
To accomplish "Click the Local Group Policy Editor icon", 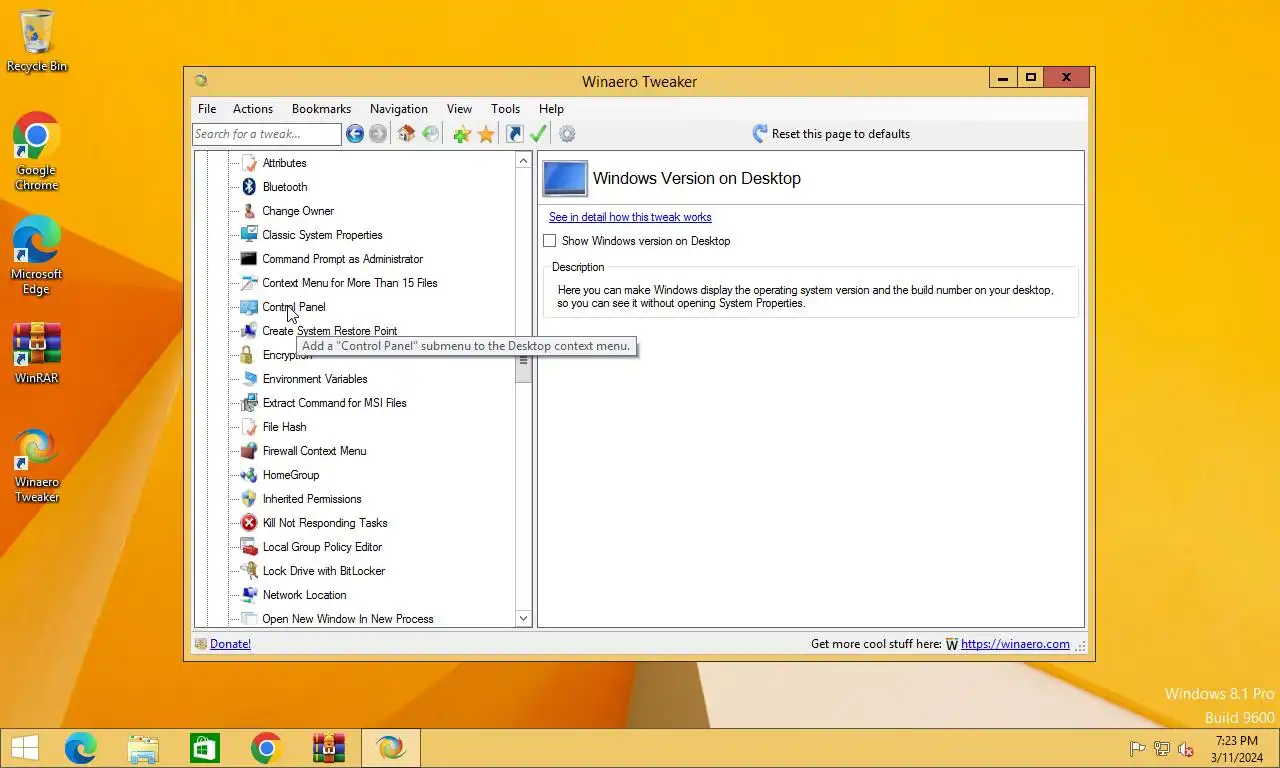I will tap(249, 547).
